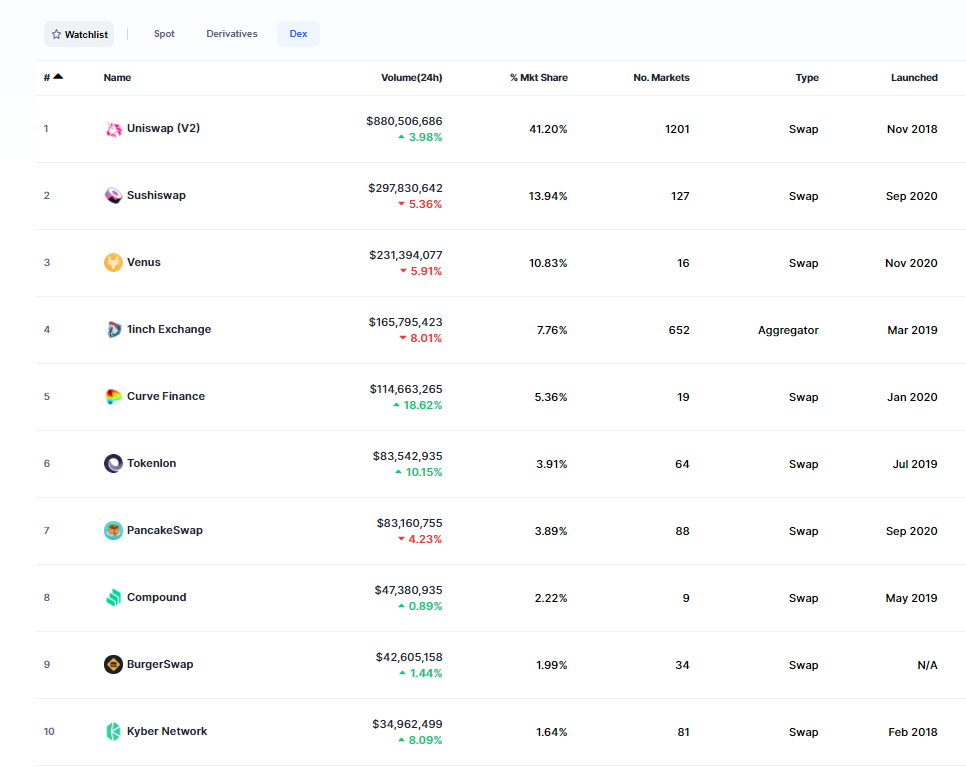
Task: Click 1inch volume $165,795,423
Action: (406, 322)
